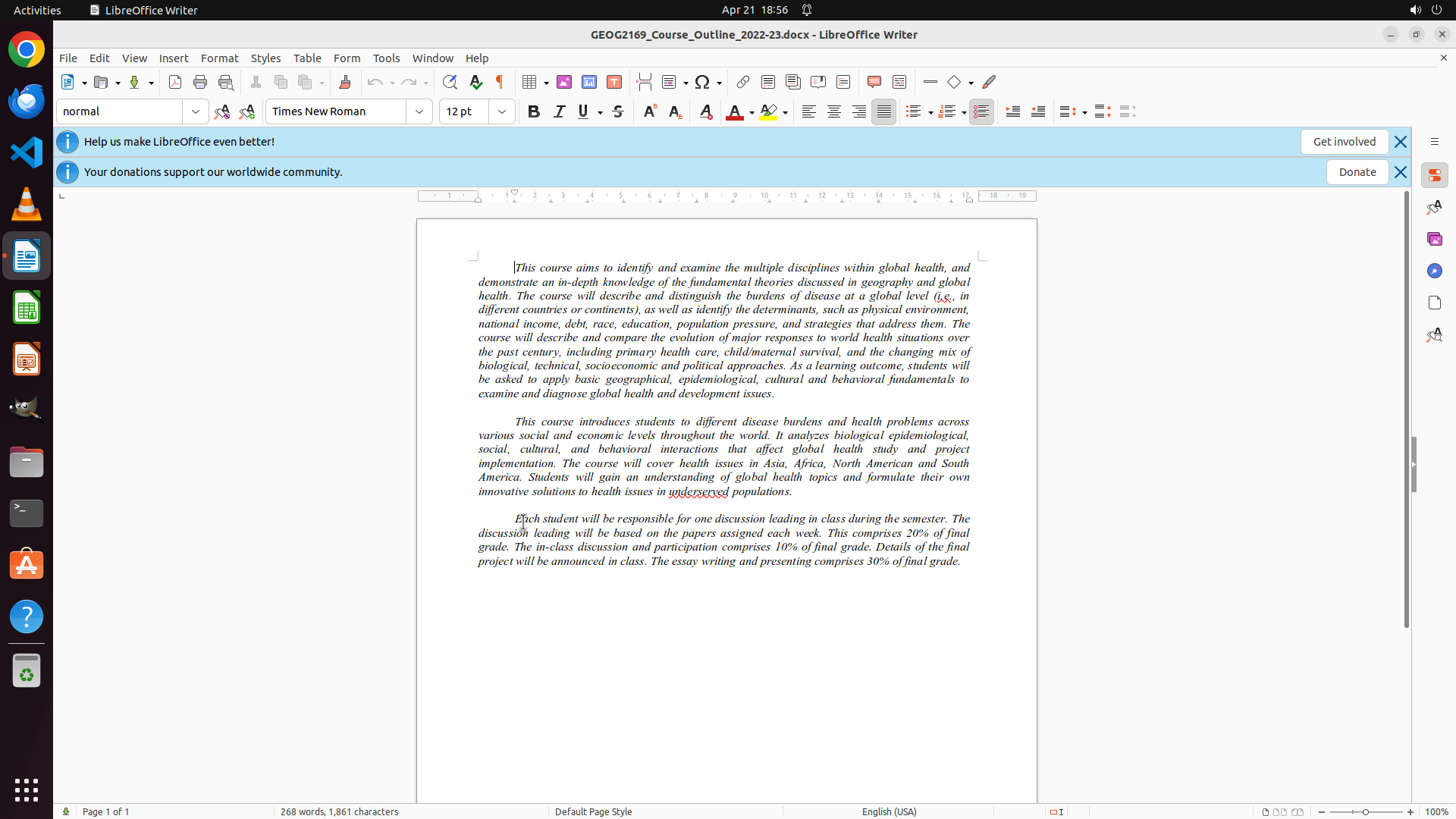
Task: Open Thunderbird from the dock
Action: (x=27, y=101)
